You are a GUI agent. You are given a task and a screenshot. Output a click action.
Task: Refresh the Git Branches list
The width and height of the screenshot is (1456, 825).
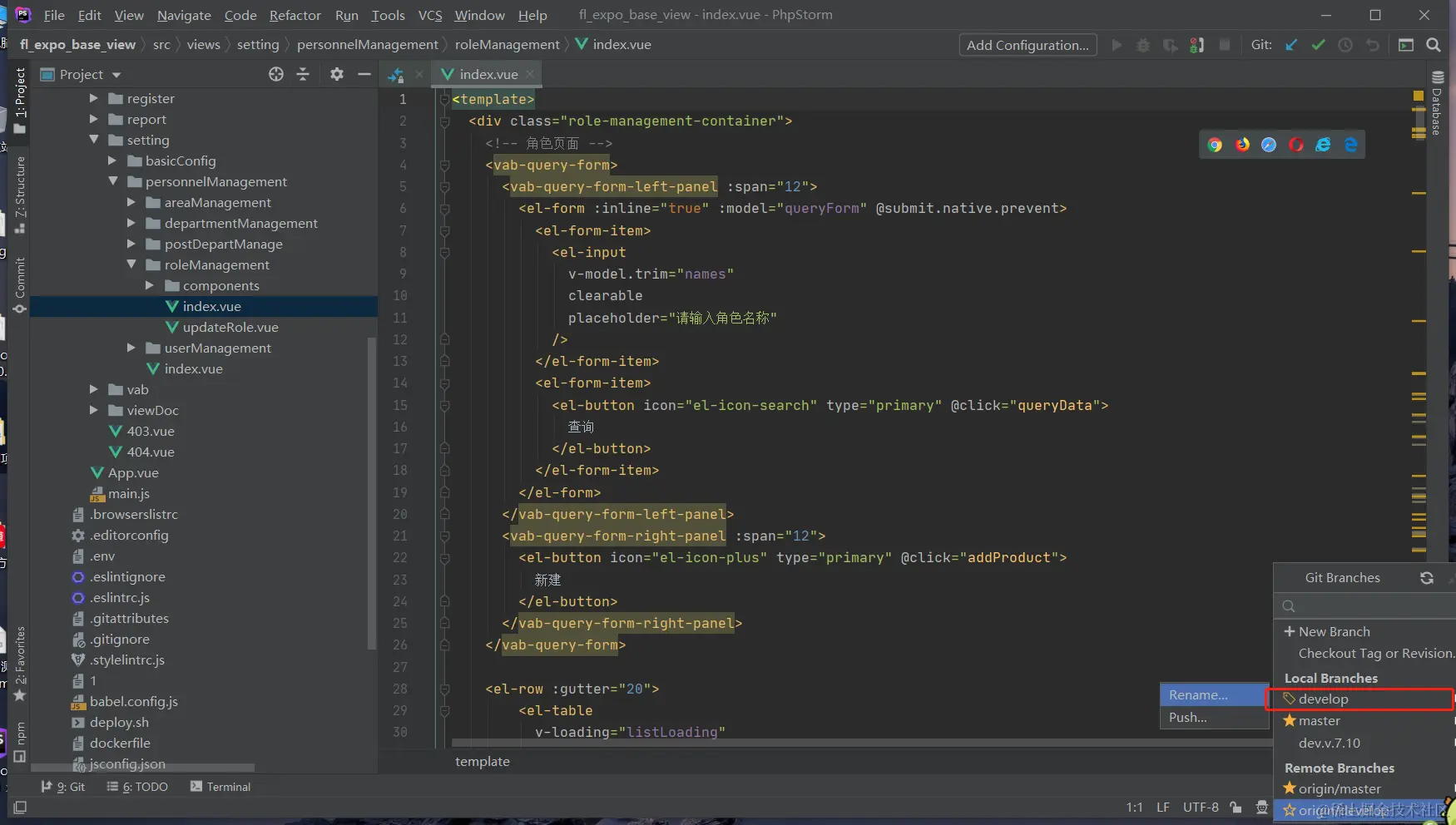coord(1427,578)
